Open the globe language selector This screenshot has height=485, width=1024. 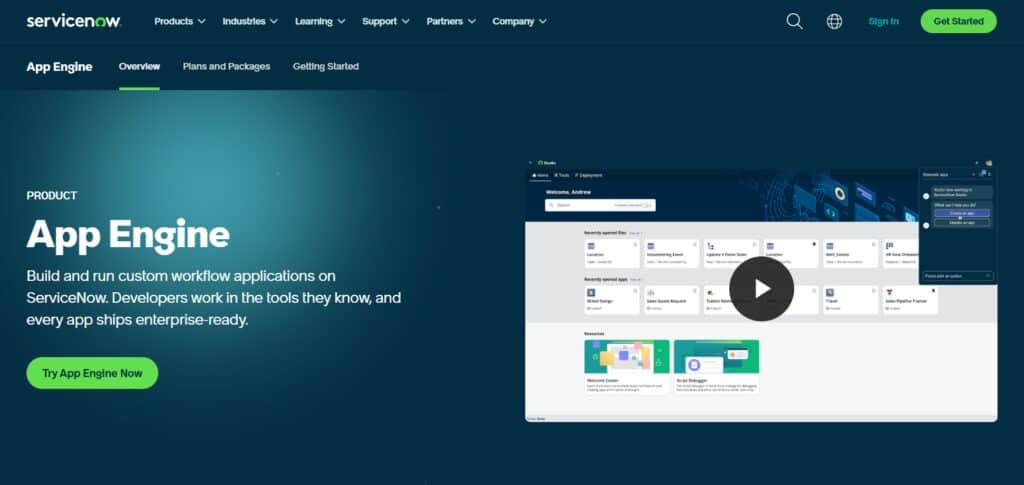click(x=834, y=22)
